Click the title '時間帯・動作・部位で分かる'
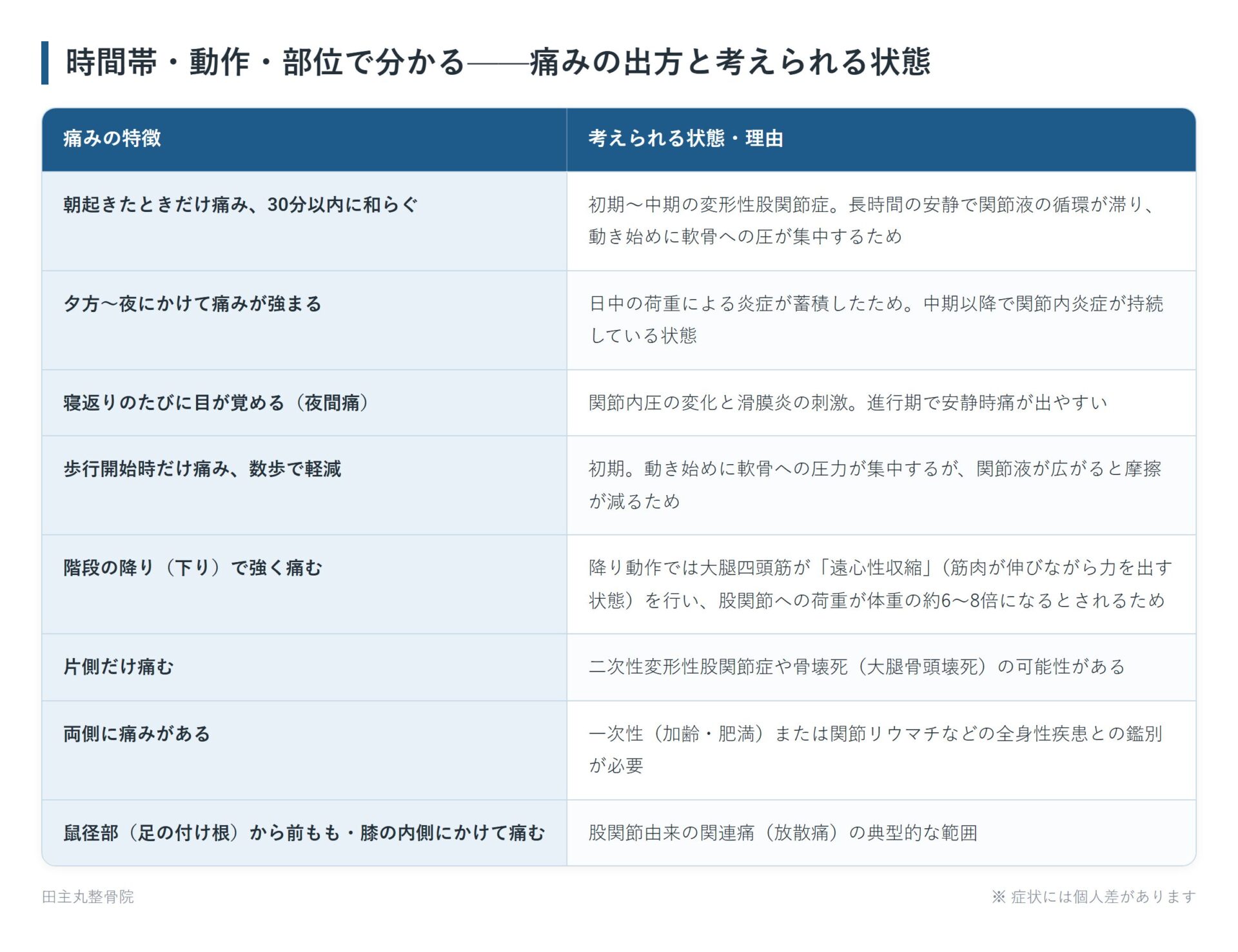 pyautogui.click(x=265, y=63)
